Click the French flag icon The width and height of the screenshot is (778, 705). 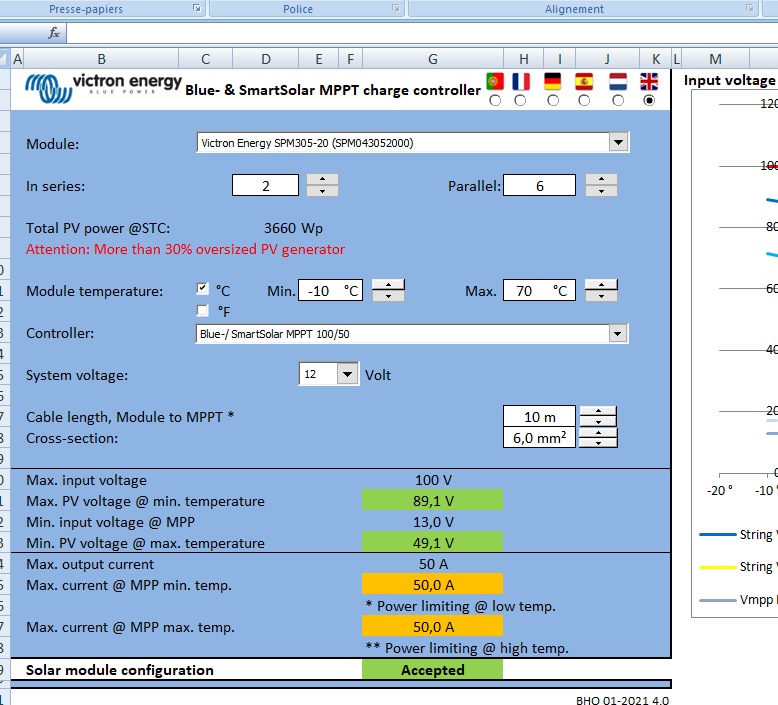click(520, 81)
